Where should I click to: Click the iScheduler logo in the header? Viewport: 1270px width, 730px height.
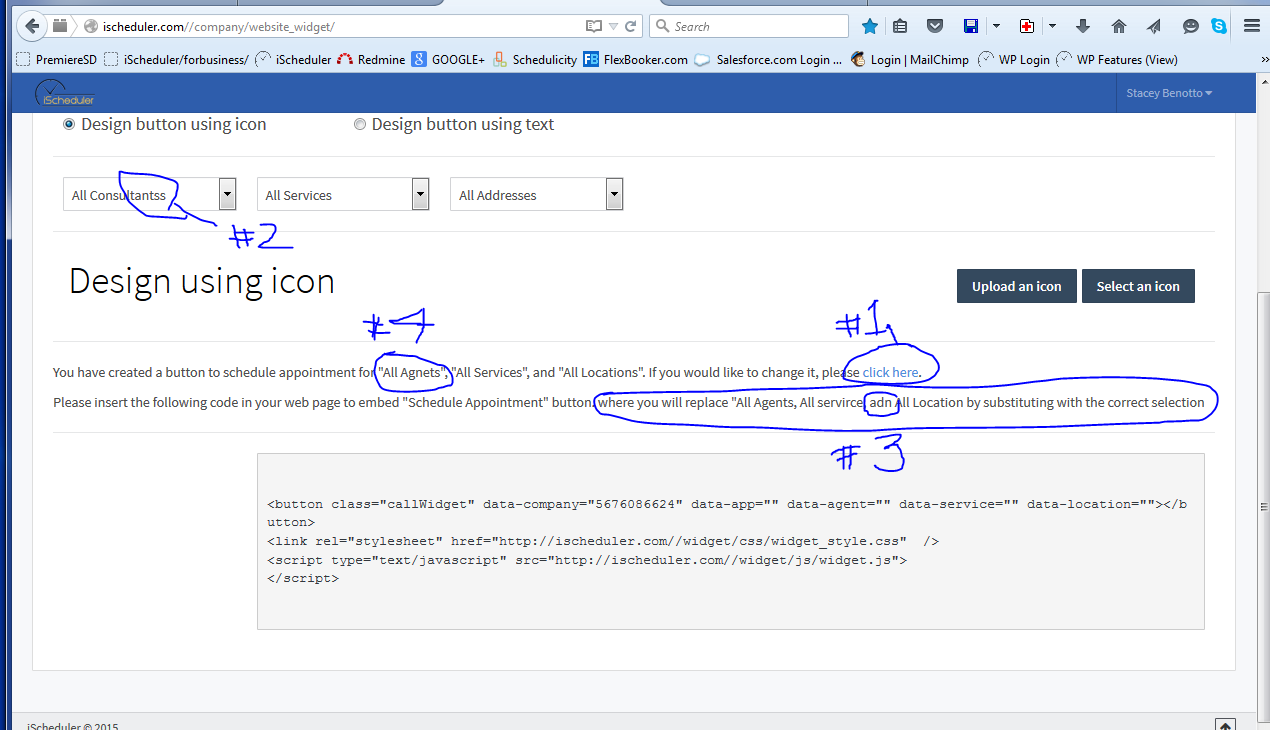coord(65,93)
